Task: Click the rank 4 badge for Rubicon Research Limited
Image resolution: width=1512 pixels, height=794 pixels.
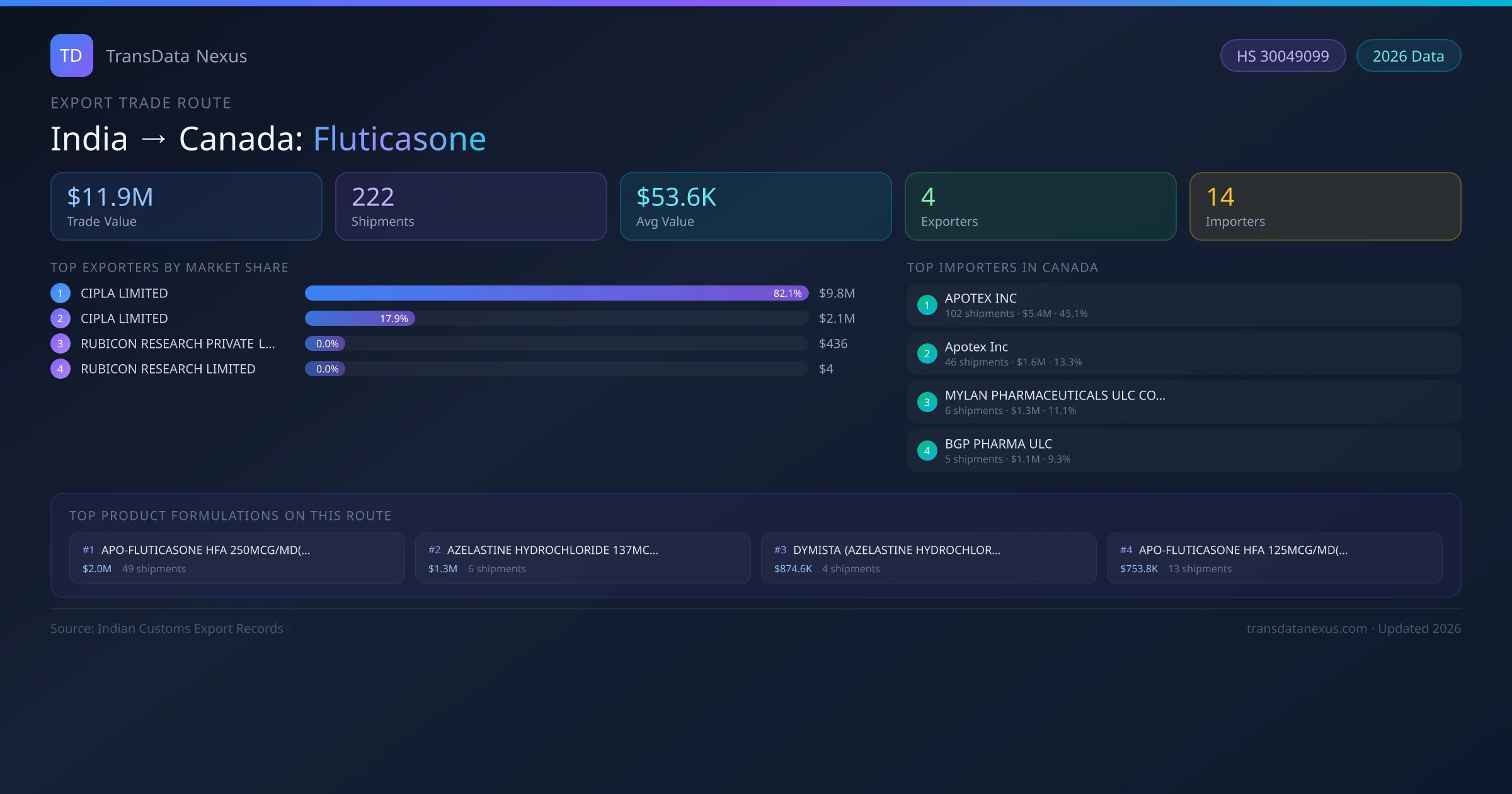Action: click(x=60, y=369)
